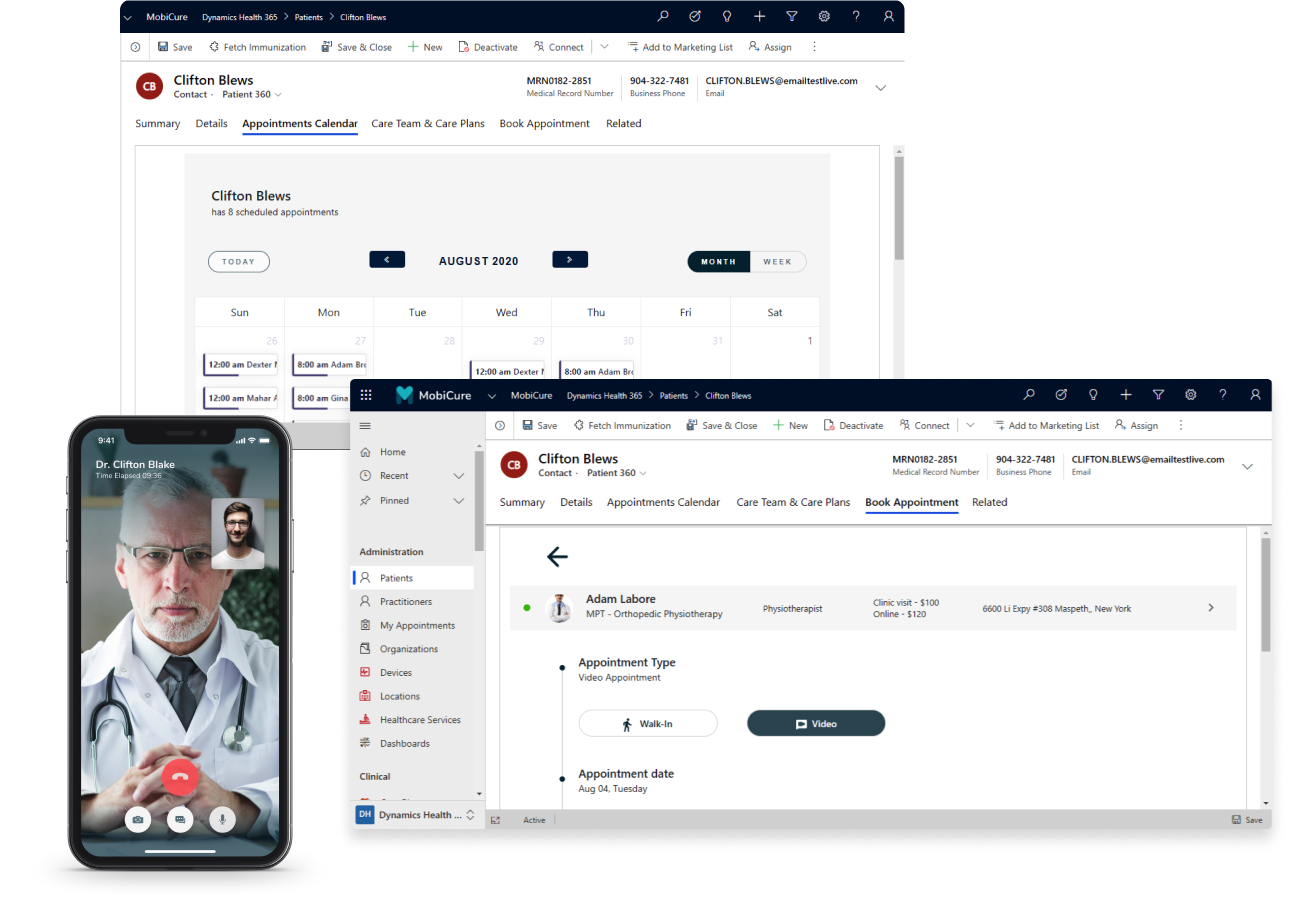Click Assign in the front window toolbar
The image size is (1300, 904).
(1136, 425)
